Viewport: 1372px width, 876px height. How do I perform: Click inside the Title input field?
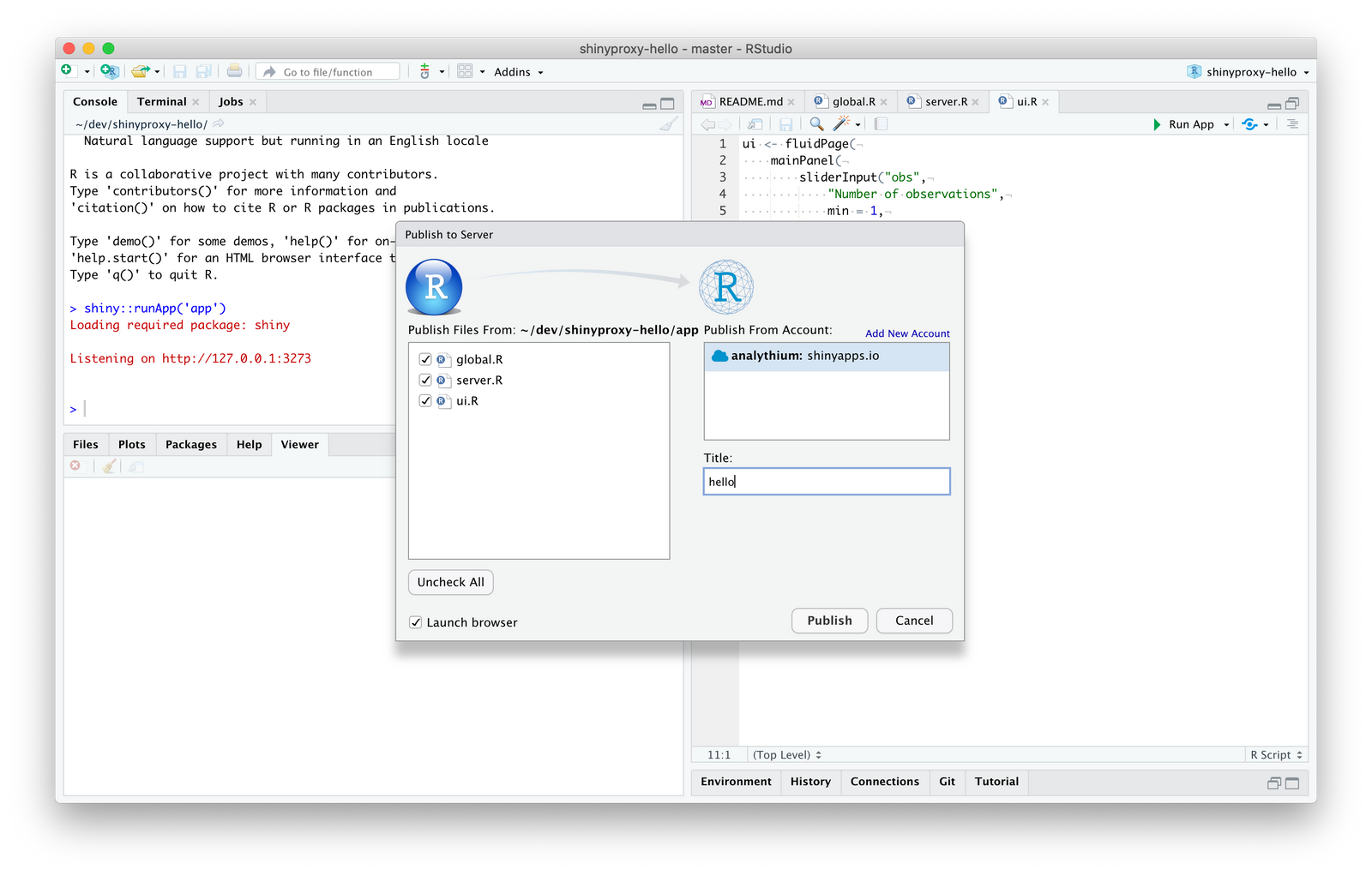click(826, 481)
